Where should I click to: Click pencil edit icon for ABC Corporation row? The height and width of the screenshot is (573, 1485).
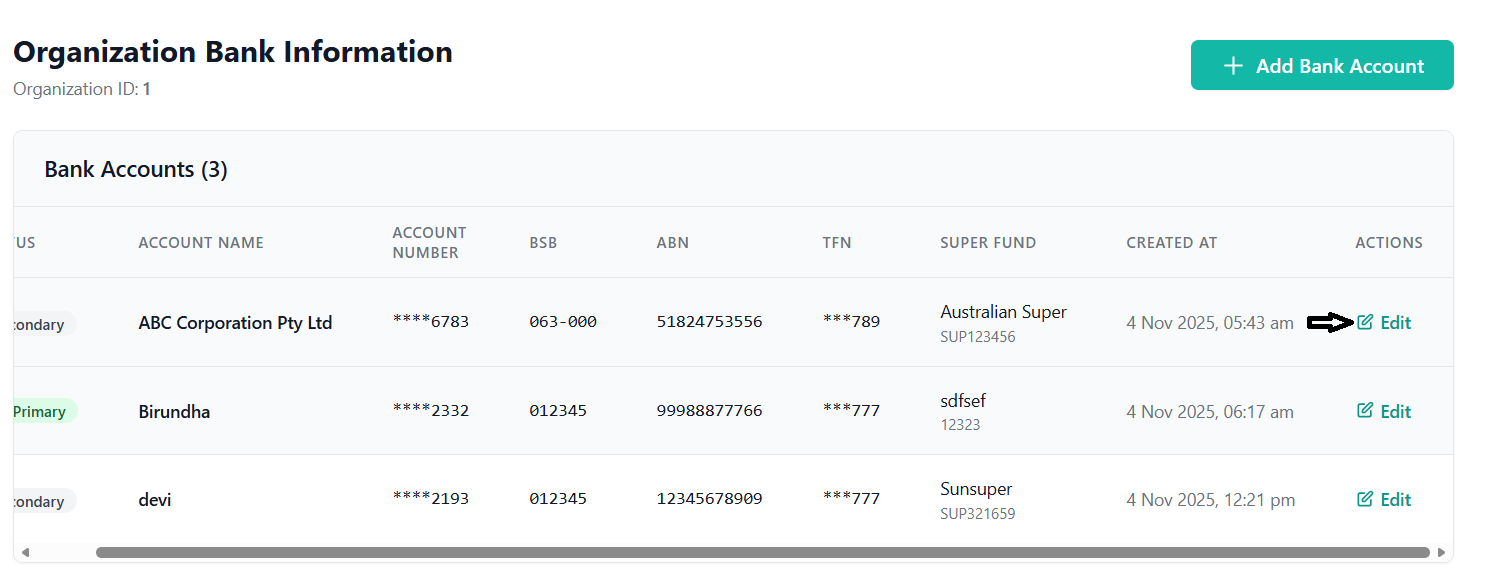click(1365, 322)
